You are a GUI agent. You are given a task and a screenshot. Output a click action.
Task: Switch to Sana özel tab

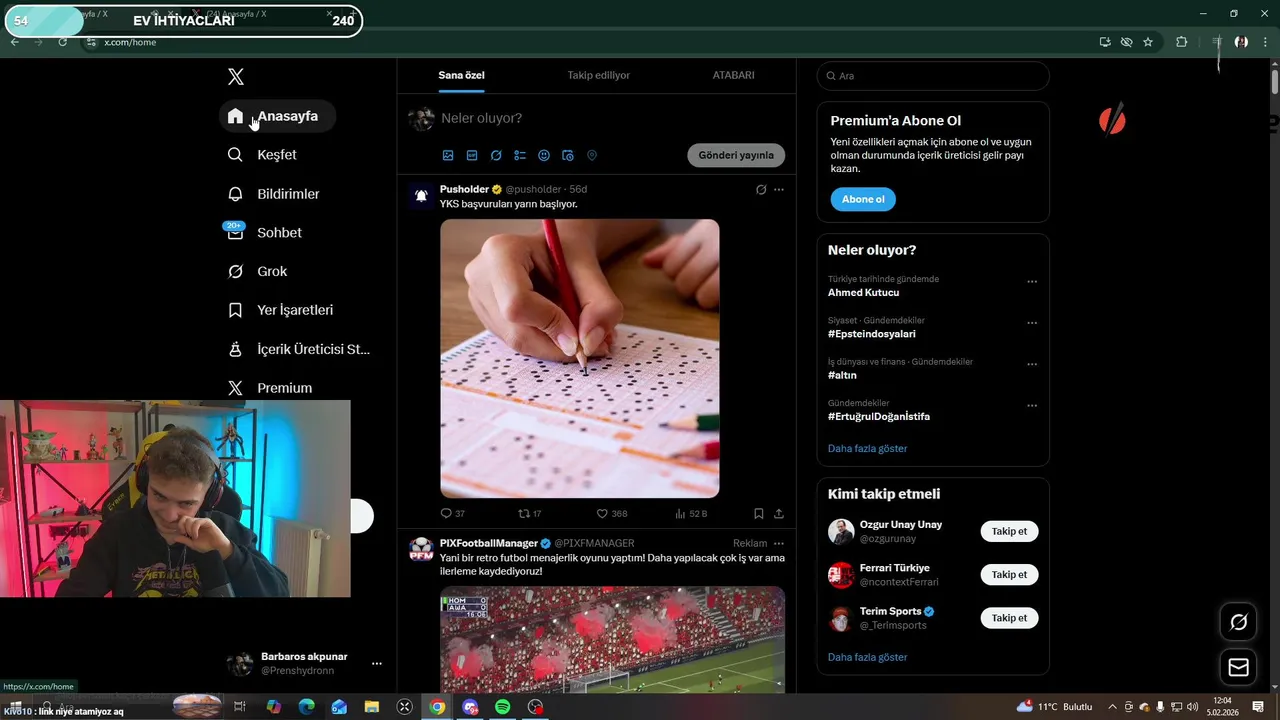click(461, 75)
